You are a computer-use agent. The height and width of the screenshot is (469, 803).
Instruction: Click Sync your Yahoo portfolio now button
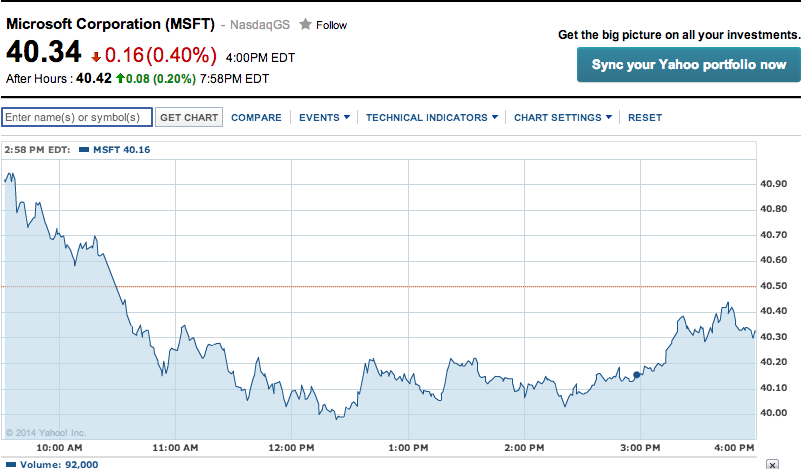(x=689, y=65)
